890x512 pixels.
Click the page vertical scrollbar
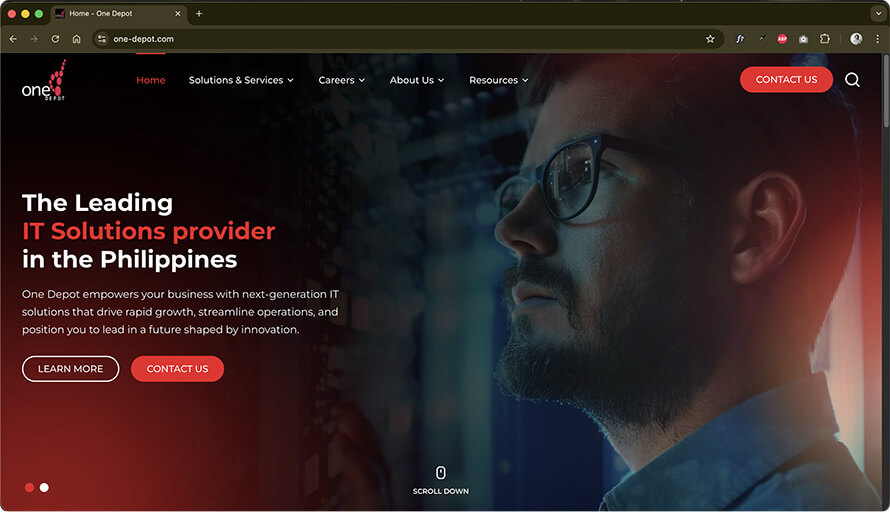pos(886,91)
